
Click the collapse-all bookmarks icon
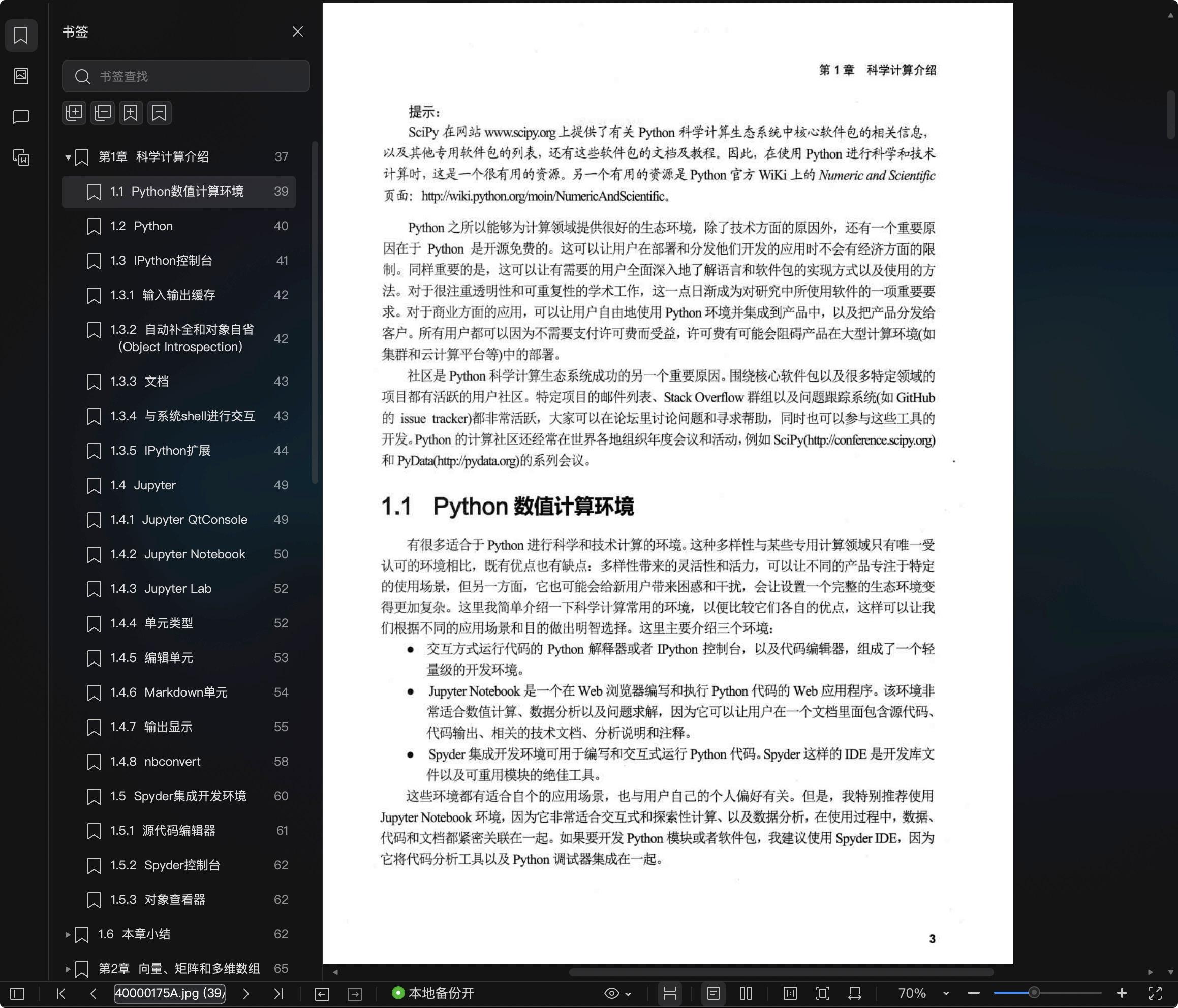click(x=102, y=113)
